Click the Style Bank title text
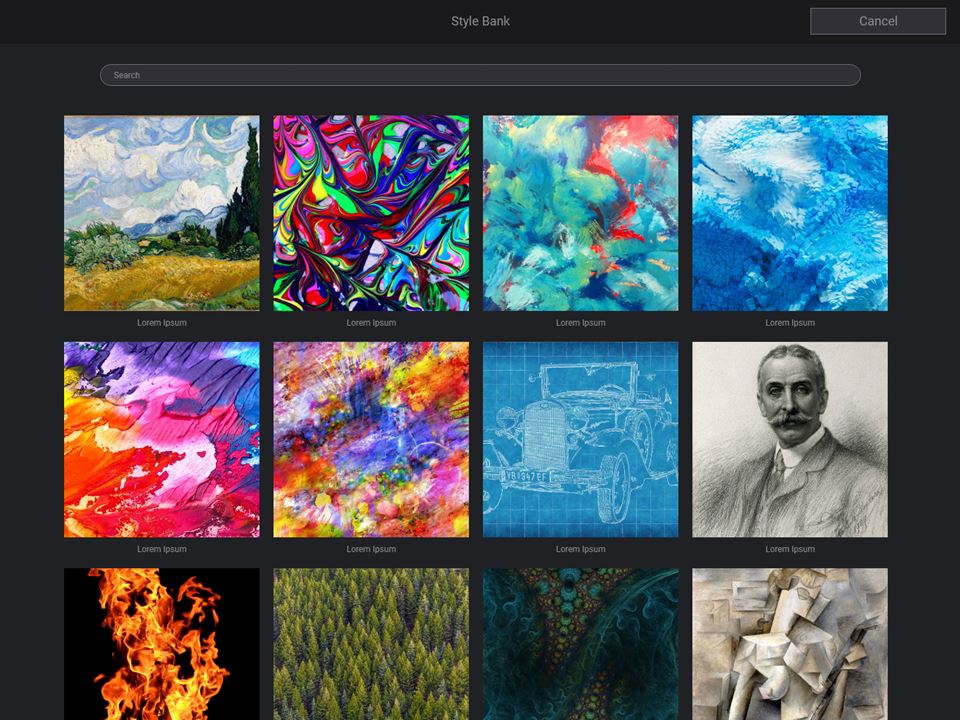 click(481, 21)
